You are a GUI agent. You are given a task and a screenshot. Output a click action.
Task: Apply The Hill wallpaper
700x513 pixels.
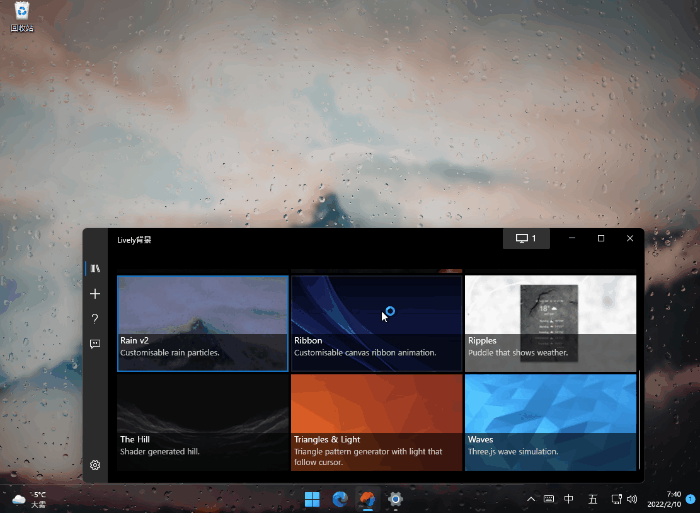tap(202, 420)
